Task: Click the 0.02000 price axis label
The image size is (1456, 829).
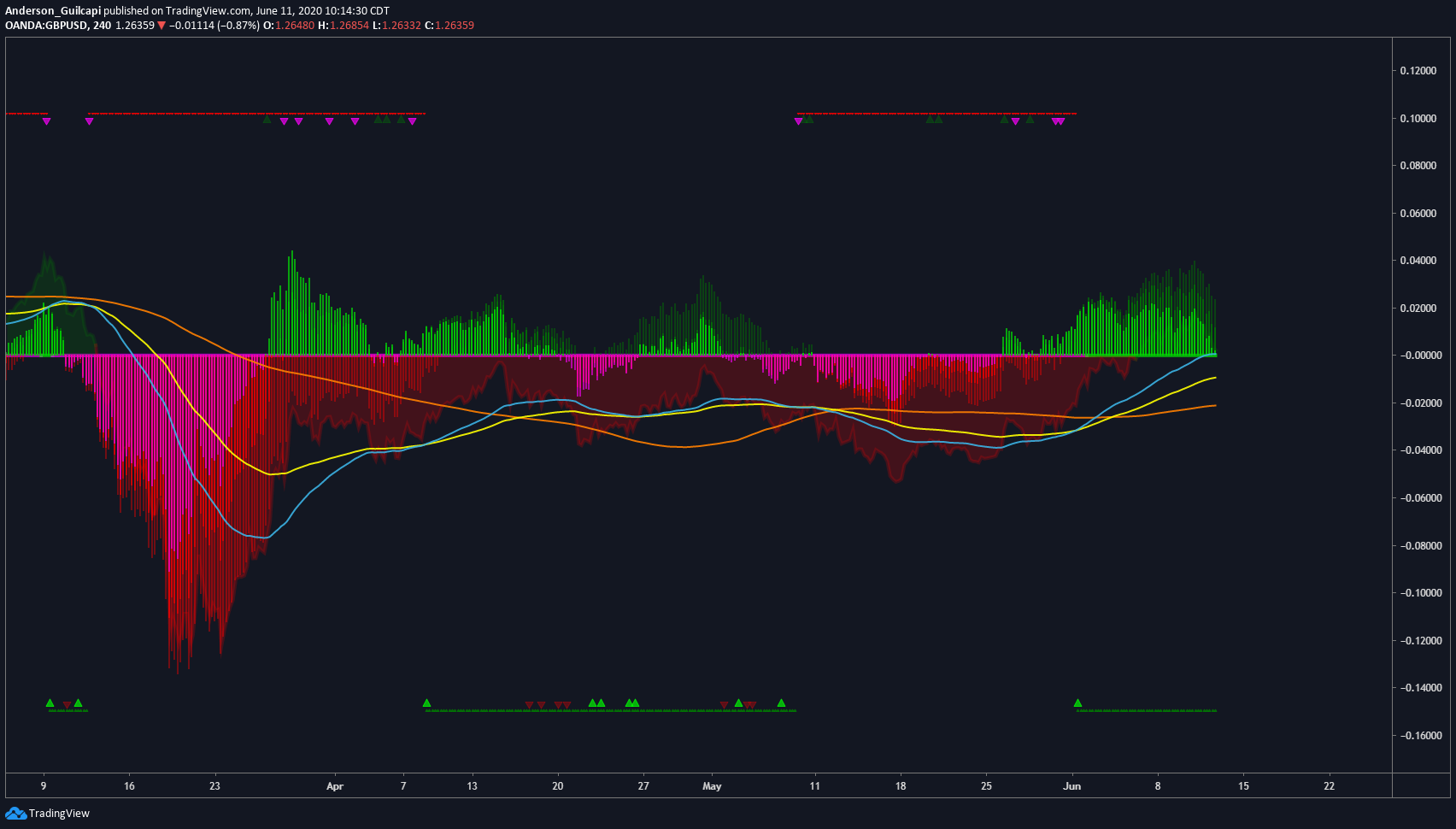Action: pos(1418,308)
